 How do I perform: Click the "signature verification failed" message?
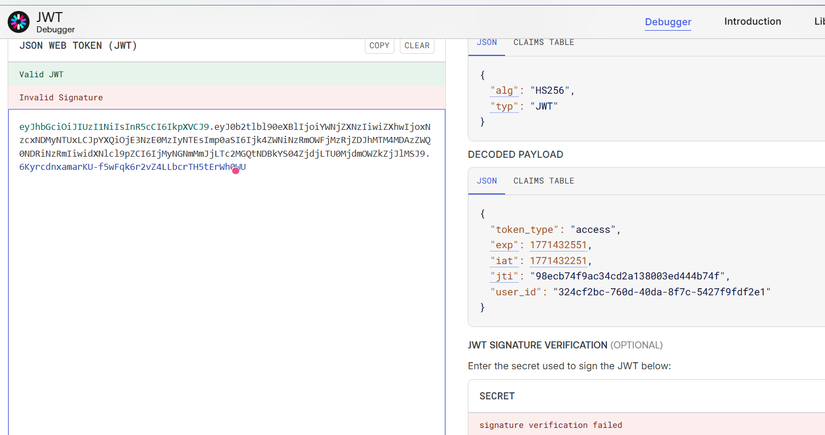(x=550, y=425)
